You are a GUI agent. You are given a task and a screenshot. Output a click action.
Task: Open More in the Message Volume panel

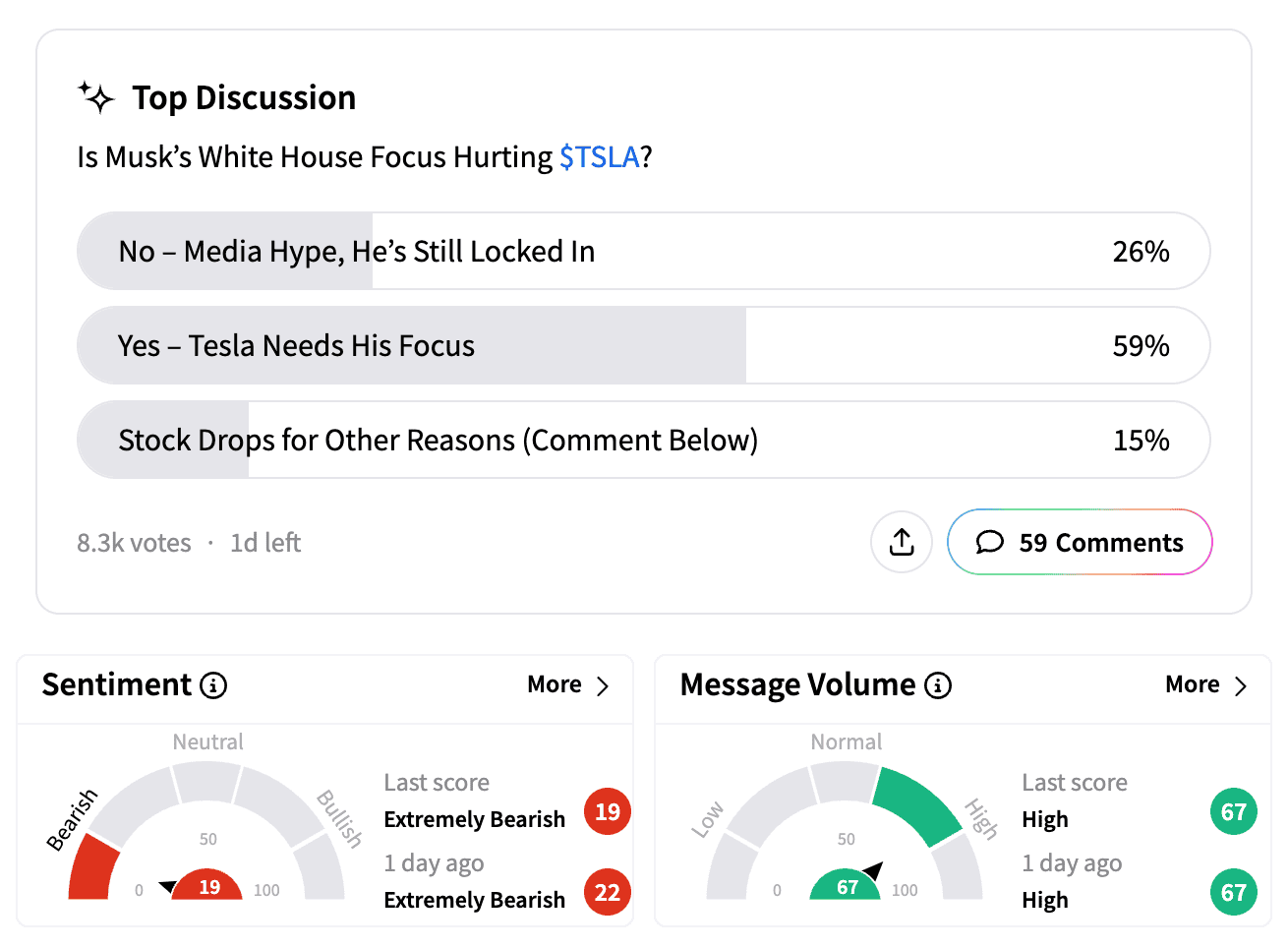coord(1193,684)
